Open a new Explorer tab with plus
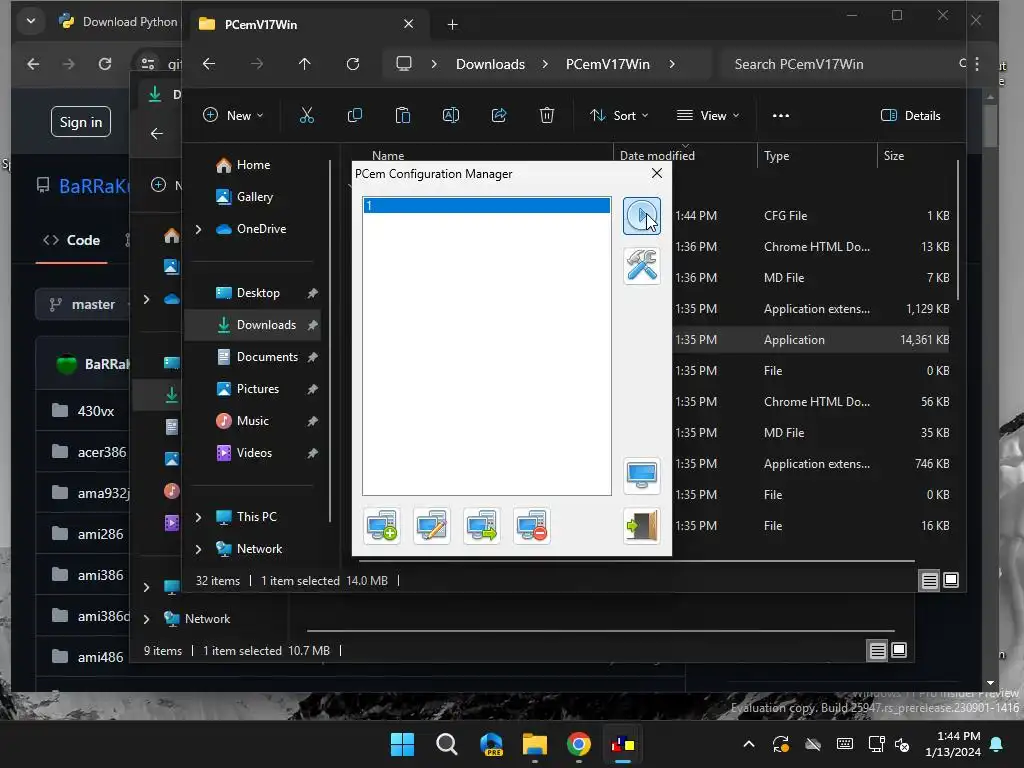 coord(453,25)
